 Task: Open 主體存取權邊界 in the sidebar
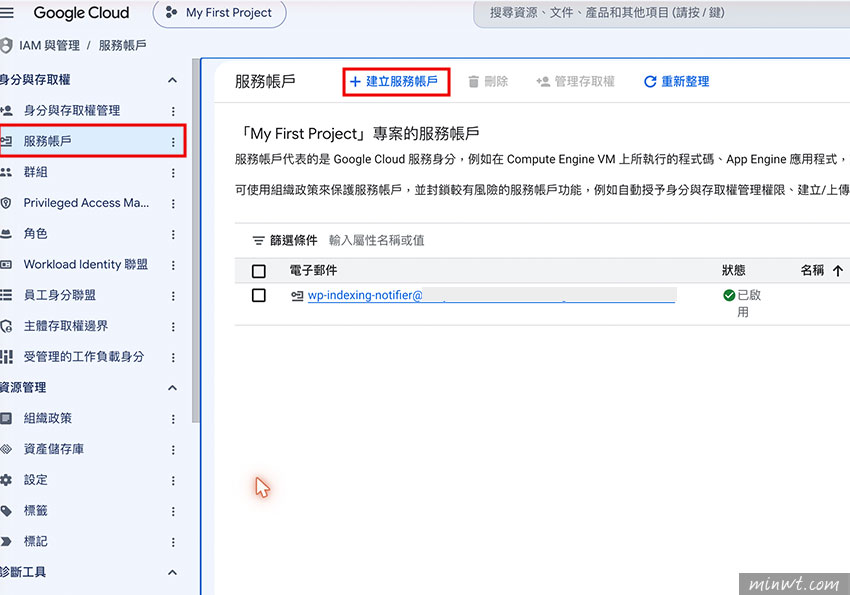[x=66, y=326]
